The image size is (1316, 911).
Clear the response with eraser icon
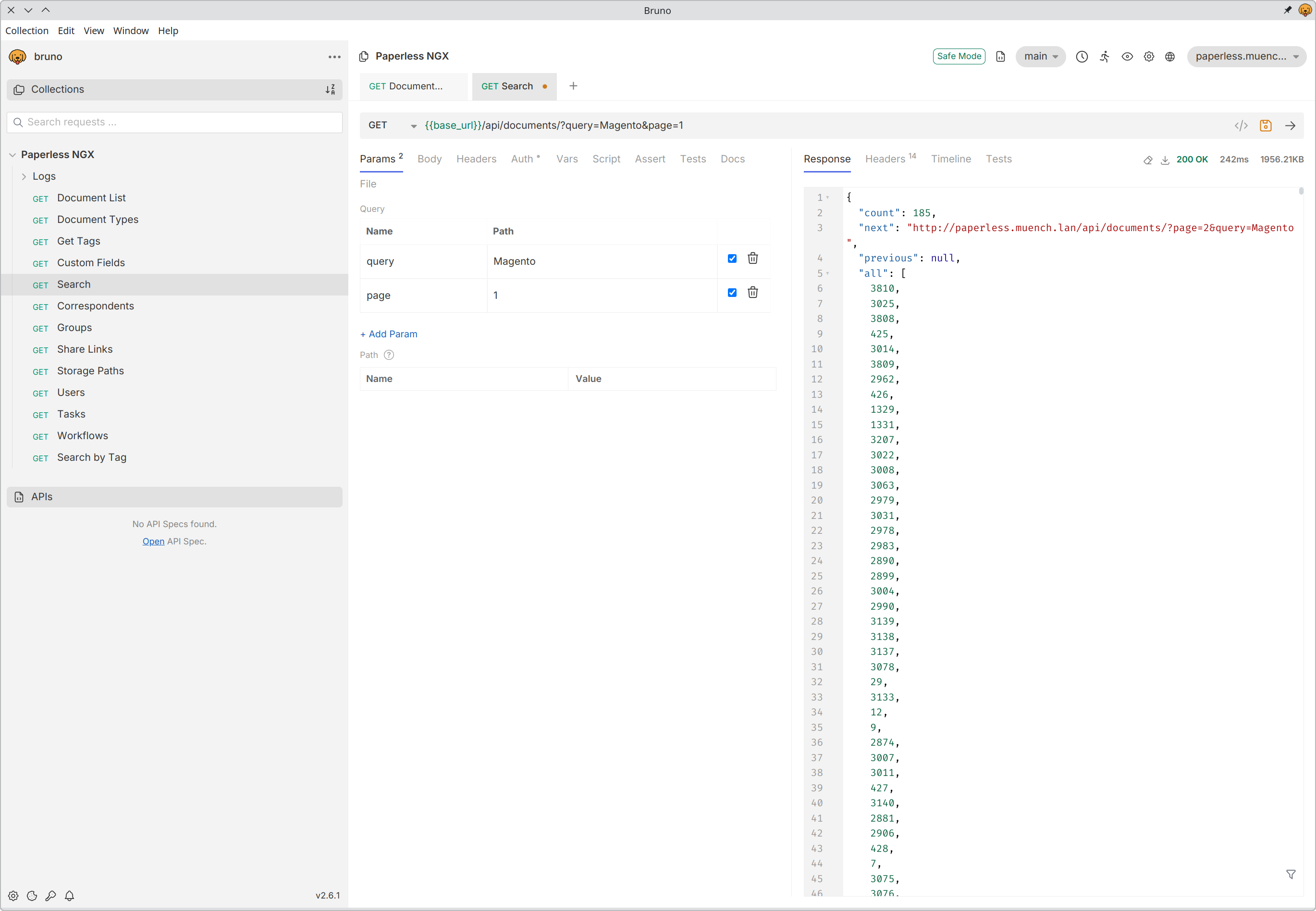point(1148,160)
